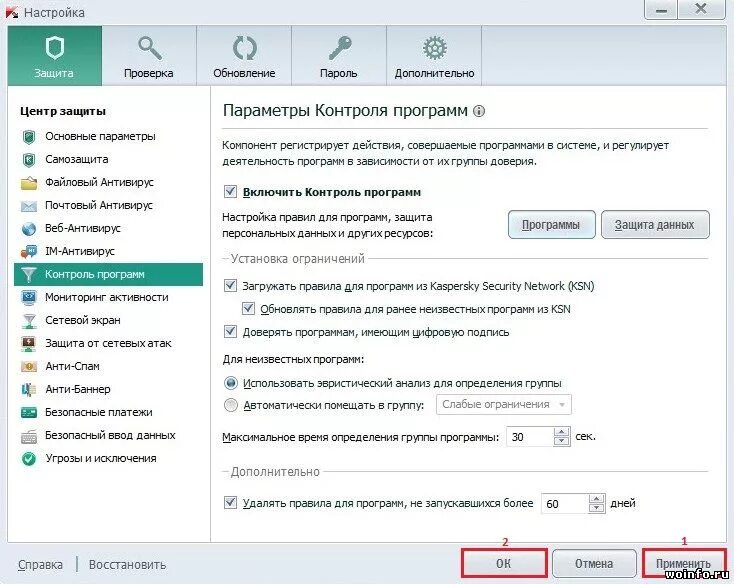
Task: Click the Kaspersky logo in title bar
Action: [11, 12]
